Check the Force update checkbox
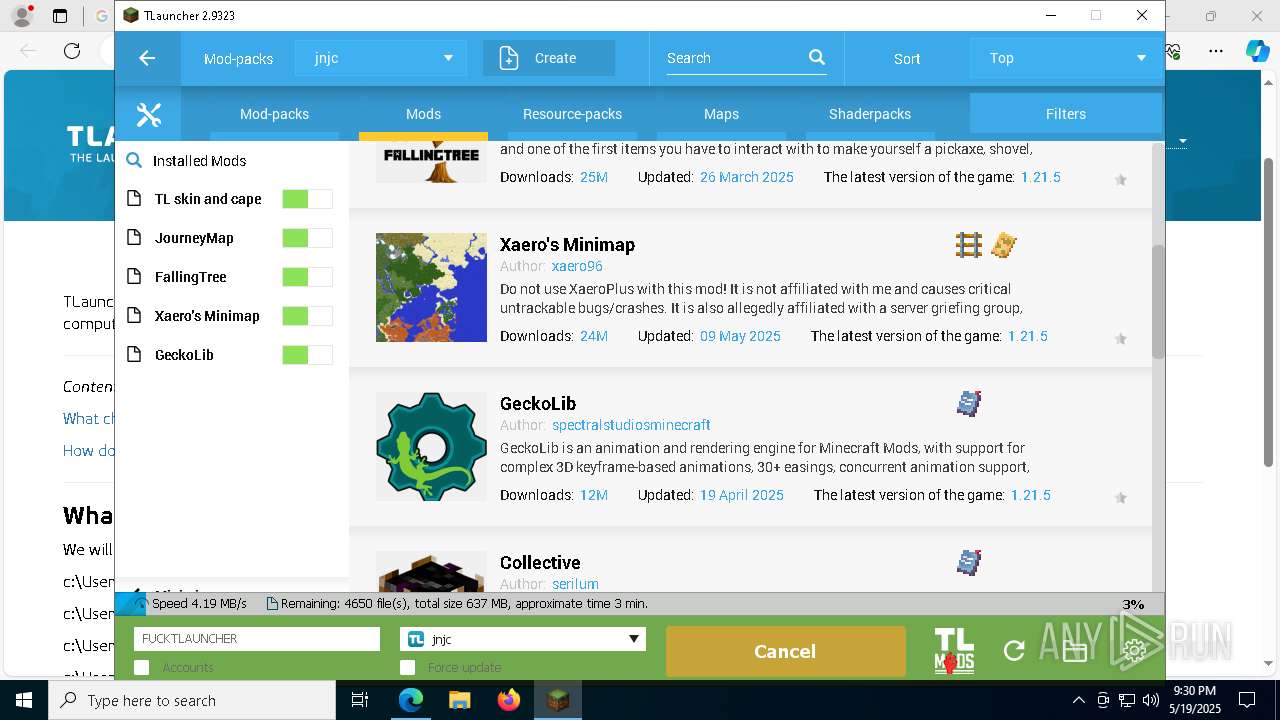This screenshot has width=1280, height=720. coord(407,667)
